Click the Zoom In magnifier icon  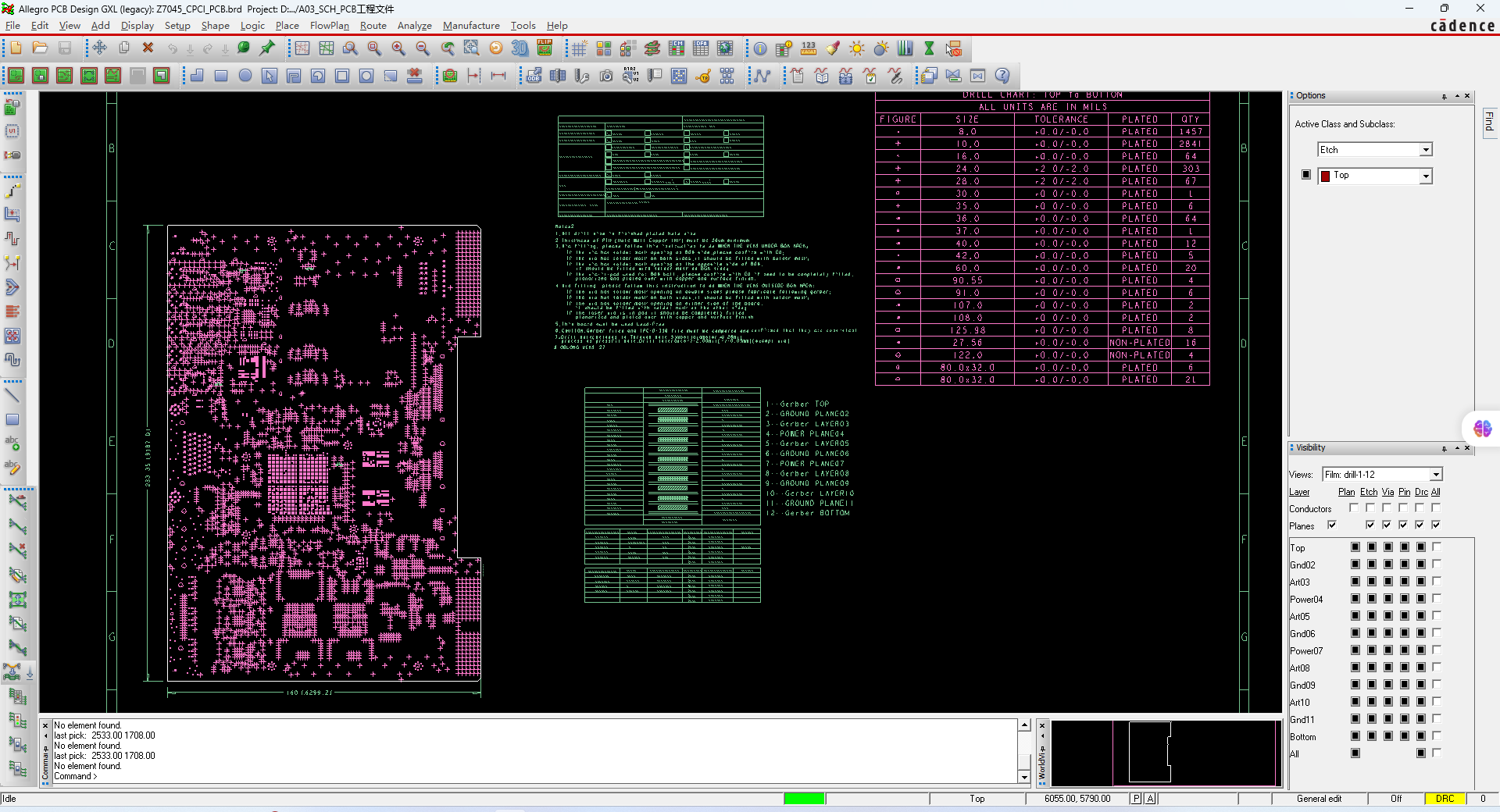click(x=398, y=48)
